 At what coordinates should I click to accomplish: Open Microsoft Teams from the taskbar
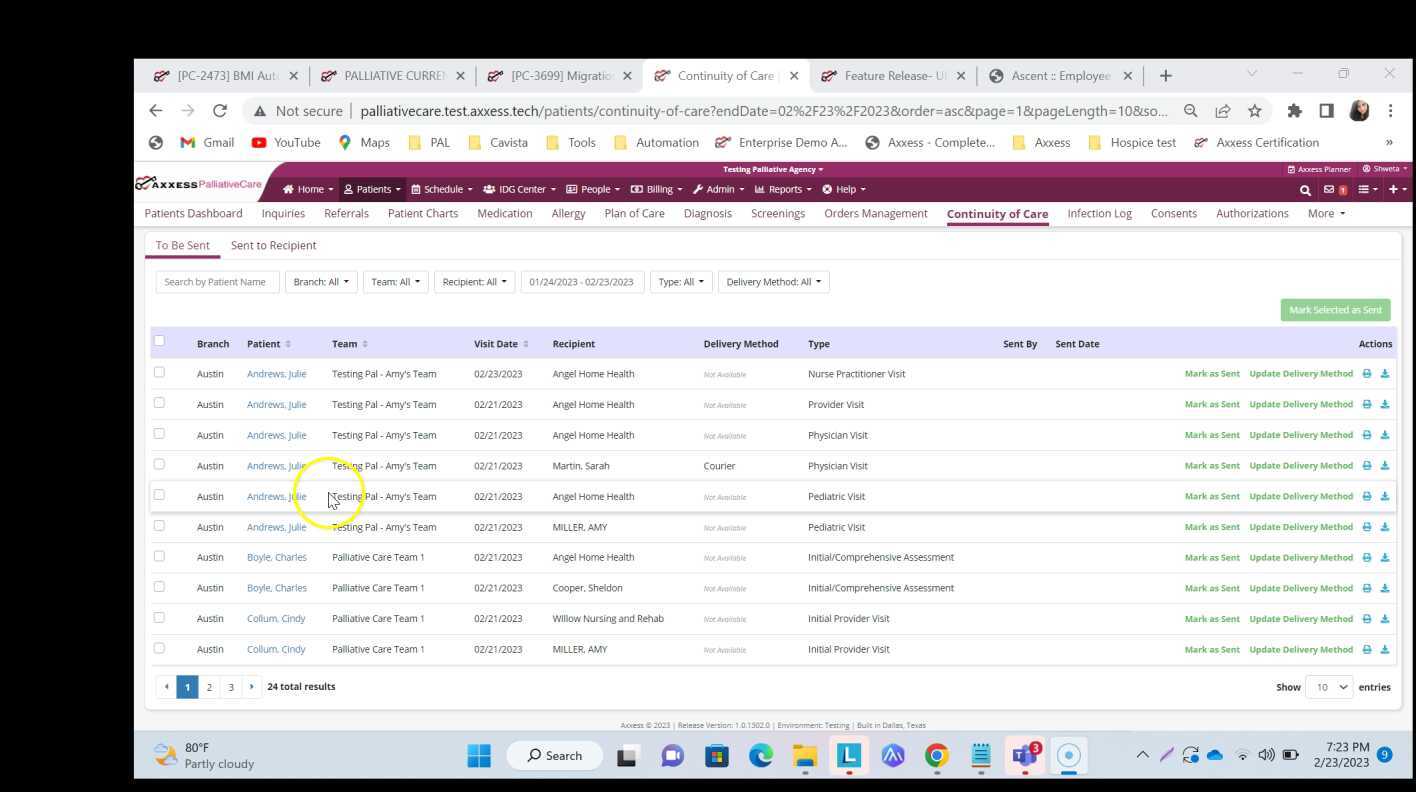click(1024, 756)
